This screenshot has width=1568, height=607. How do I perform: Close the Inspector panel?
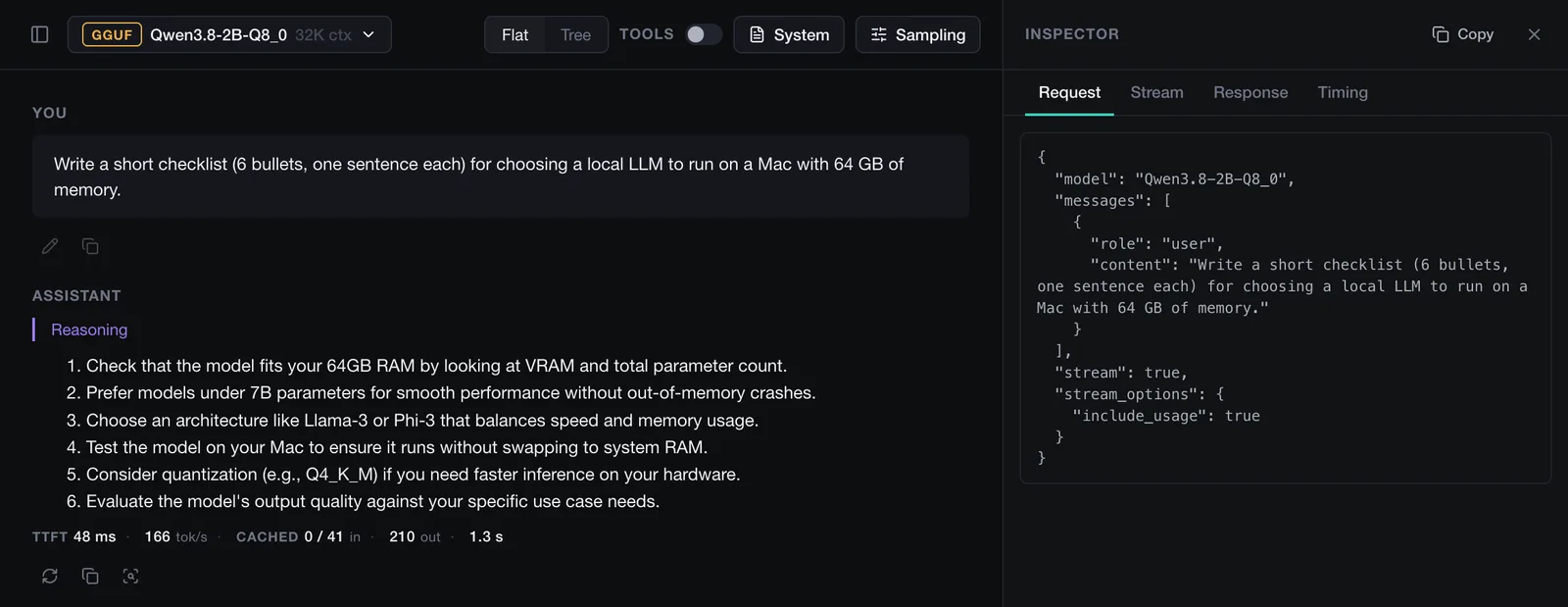[x=1534, y=34]
